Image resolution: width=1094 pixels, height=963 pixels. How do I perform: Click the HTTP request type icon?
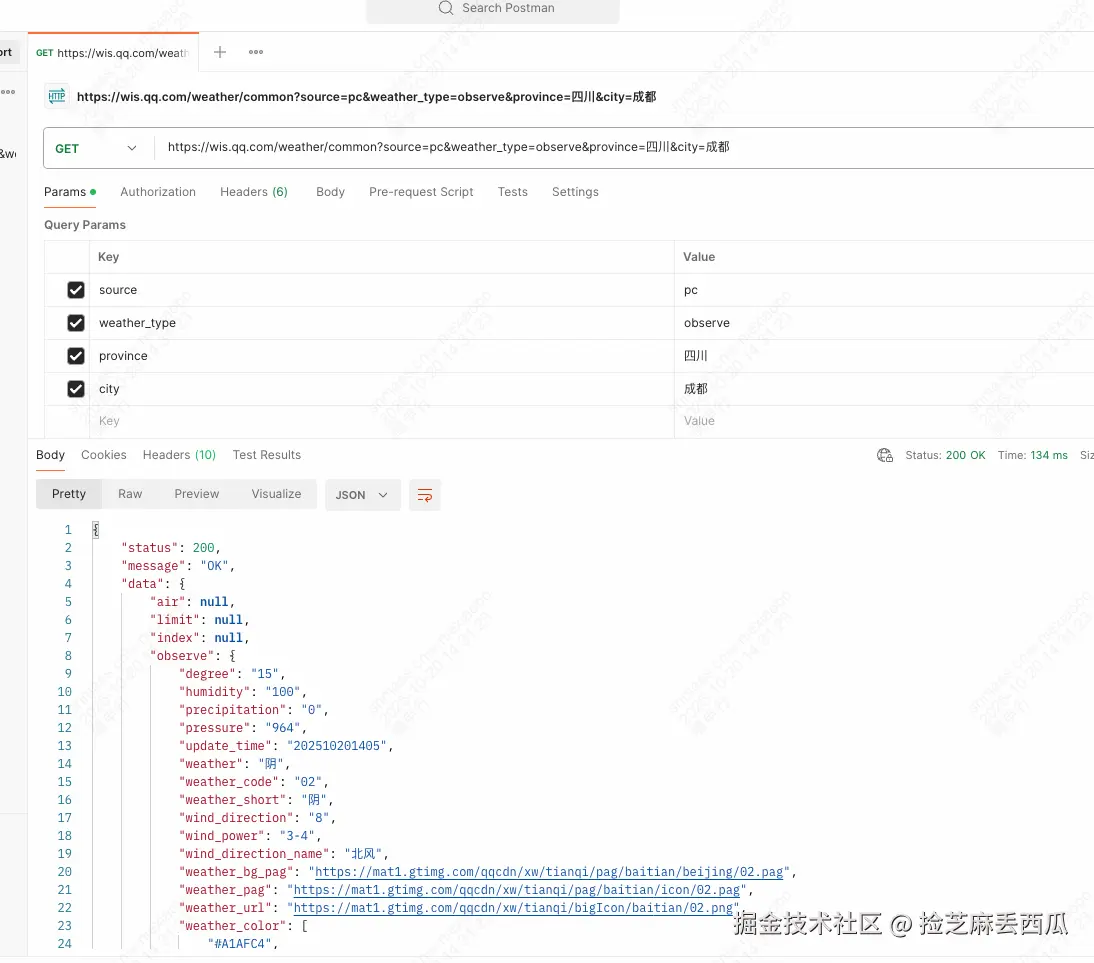[x=57, y=96]
